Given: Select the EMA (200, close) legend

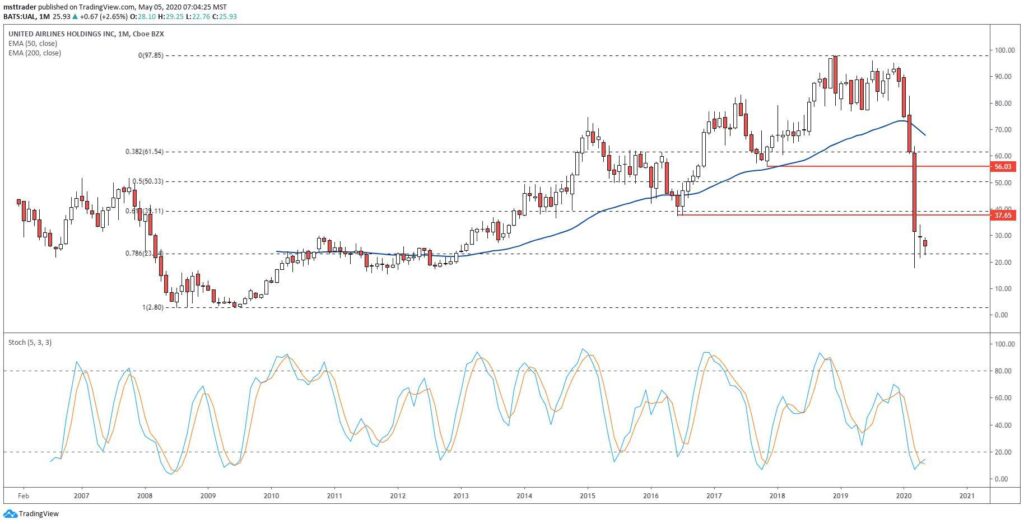Looking at the screenshot, I should coord(35,52).
